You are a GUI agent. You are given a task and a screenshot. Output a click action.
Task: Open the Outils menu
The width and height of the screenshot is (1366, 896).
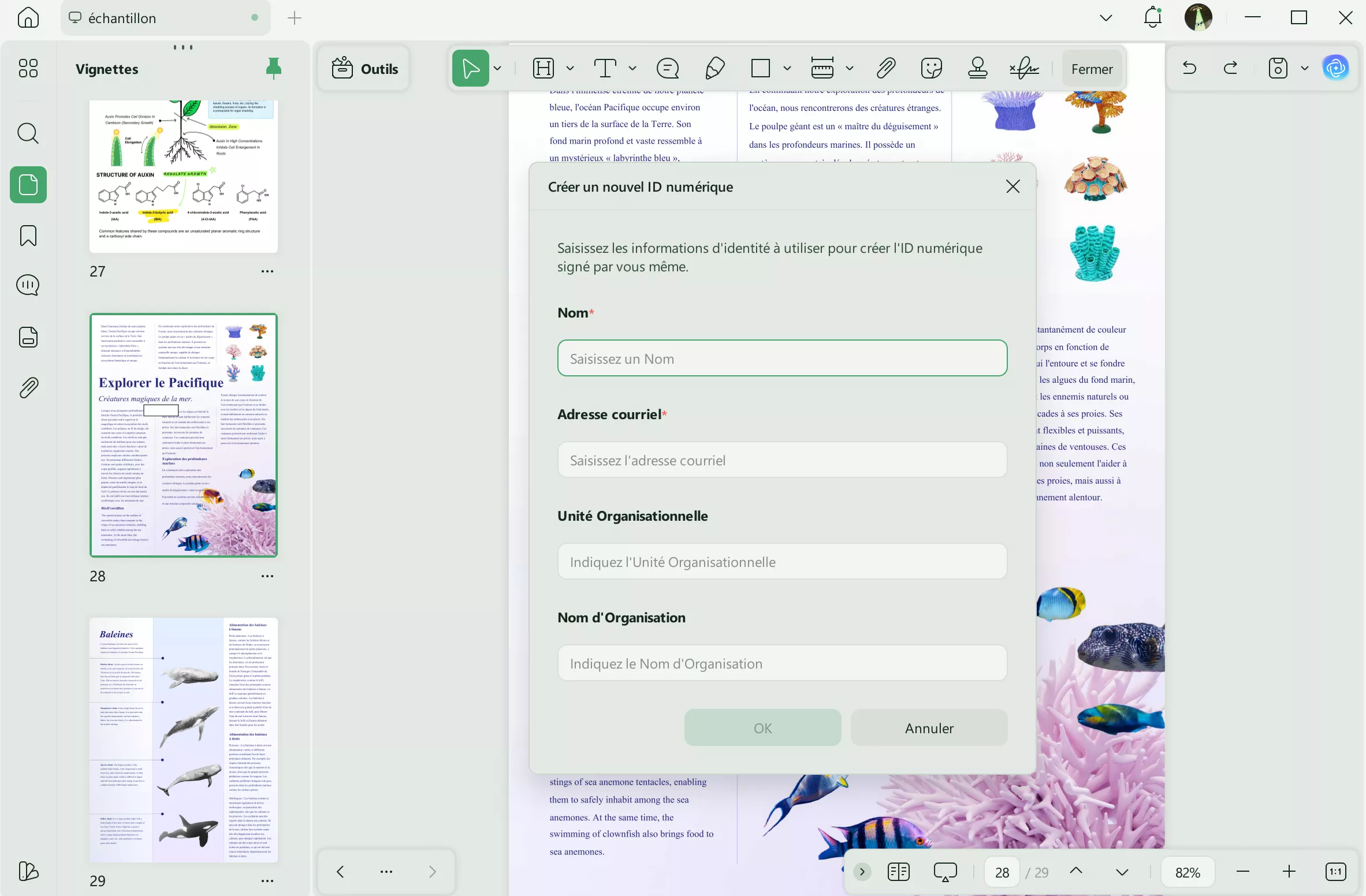[x=365, y=69]
